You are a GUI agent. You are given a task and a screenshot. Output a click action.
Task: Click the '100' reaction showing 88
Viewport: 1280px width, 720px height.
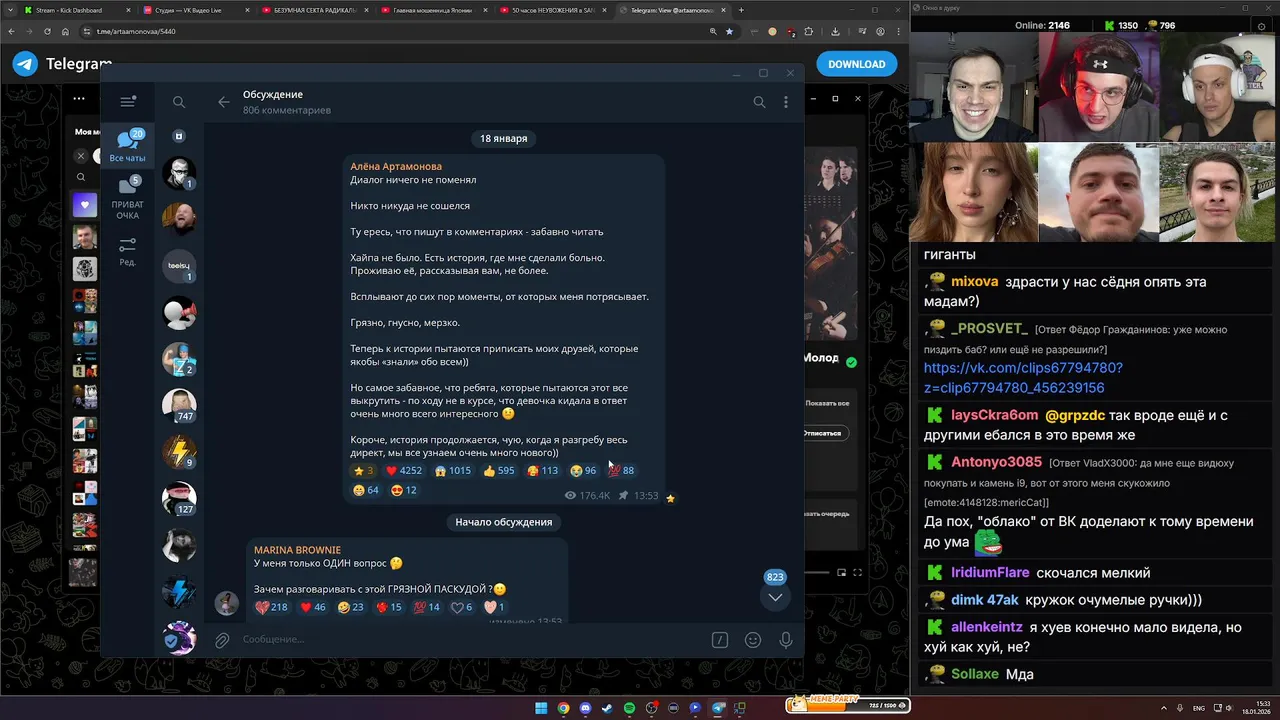[621, 470]
